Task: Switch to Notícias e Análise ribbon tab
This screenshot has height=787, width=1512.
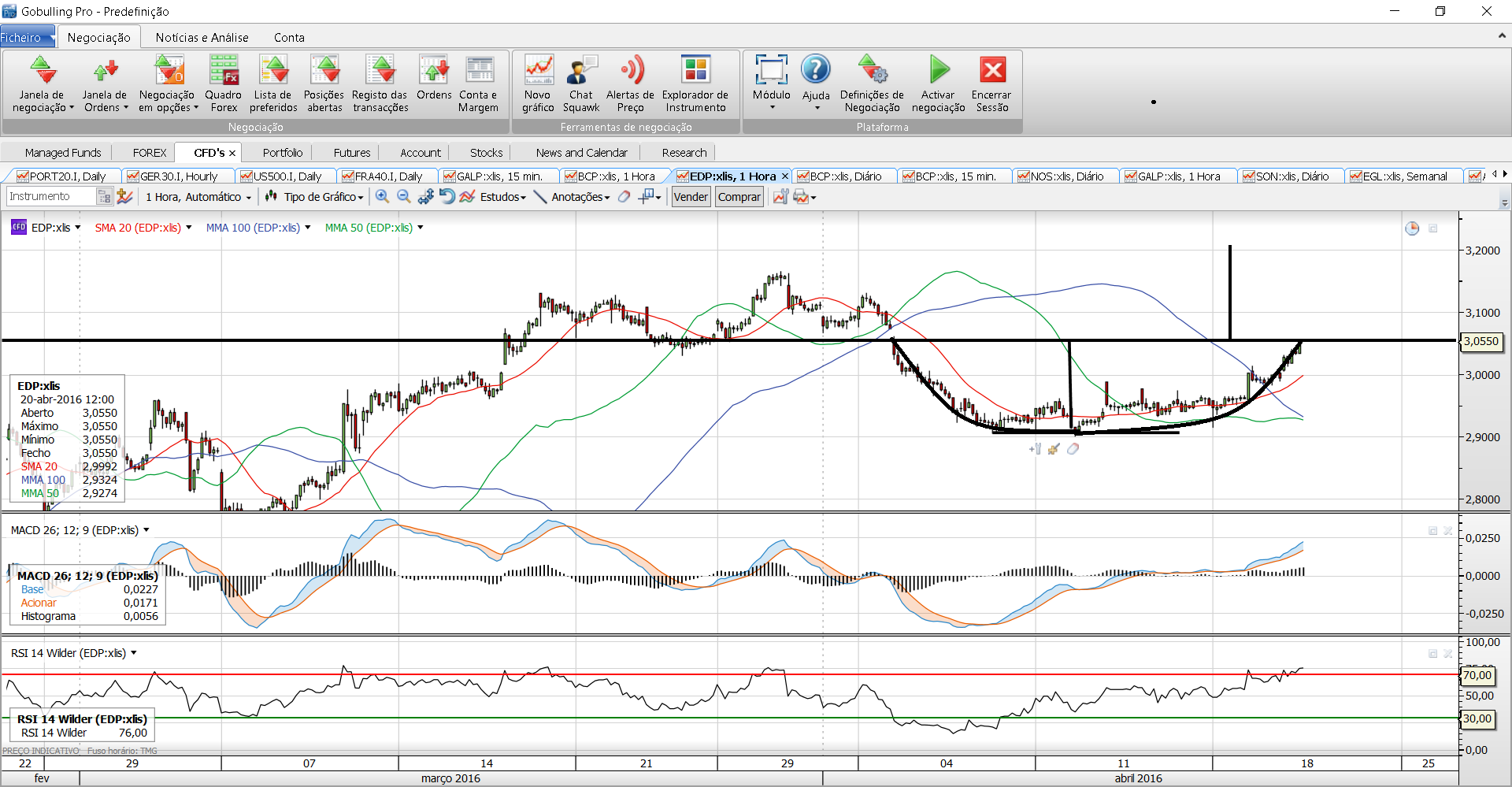Action: (x=202, y=37)
